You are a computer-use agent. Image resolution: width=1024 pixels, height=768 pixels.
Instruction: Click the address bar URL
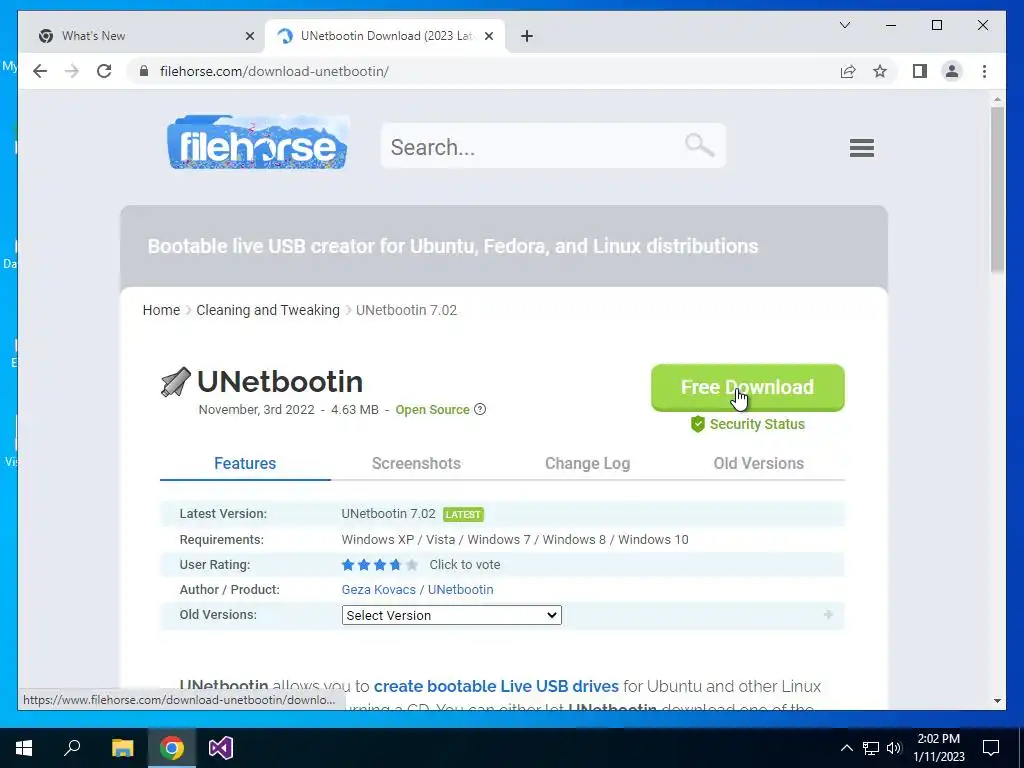coord(274,71)
